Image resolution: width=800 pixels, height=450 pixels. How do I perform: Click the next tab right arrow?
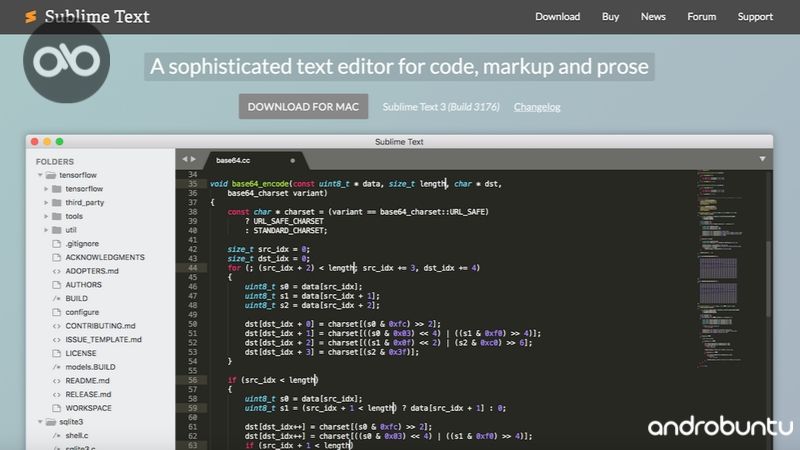(193, 159)
